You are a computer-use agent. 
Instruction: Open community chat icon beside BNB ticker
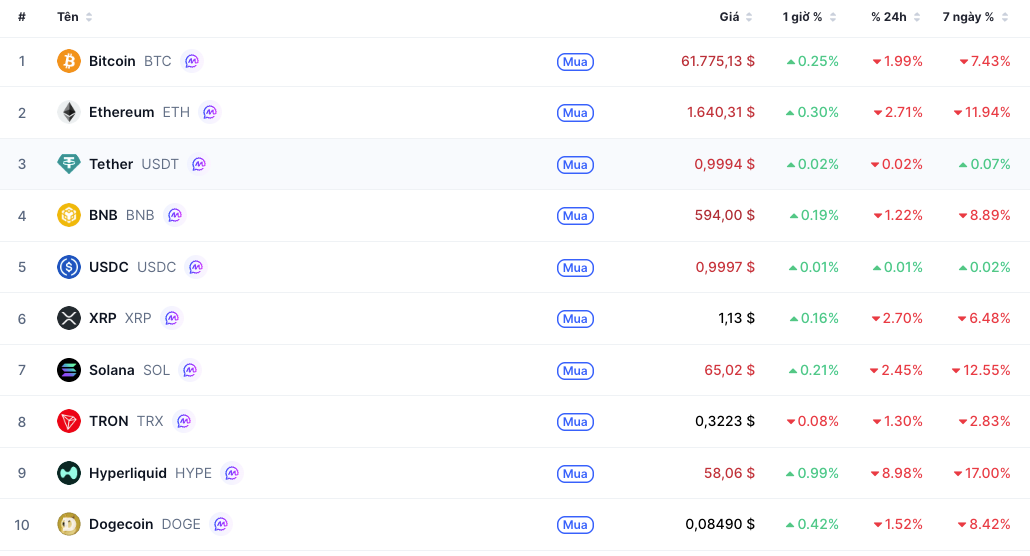click(x=175, y=215)
